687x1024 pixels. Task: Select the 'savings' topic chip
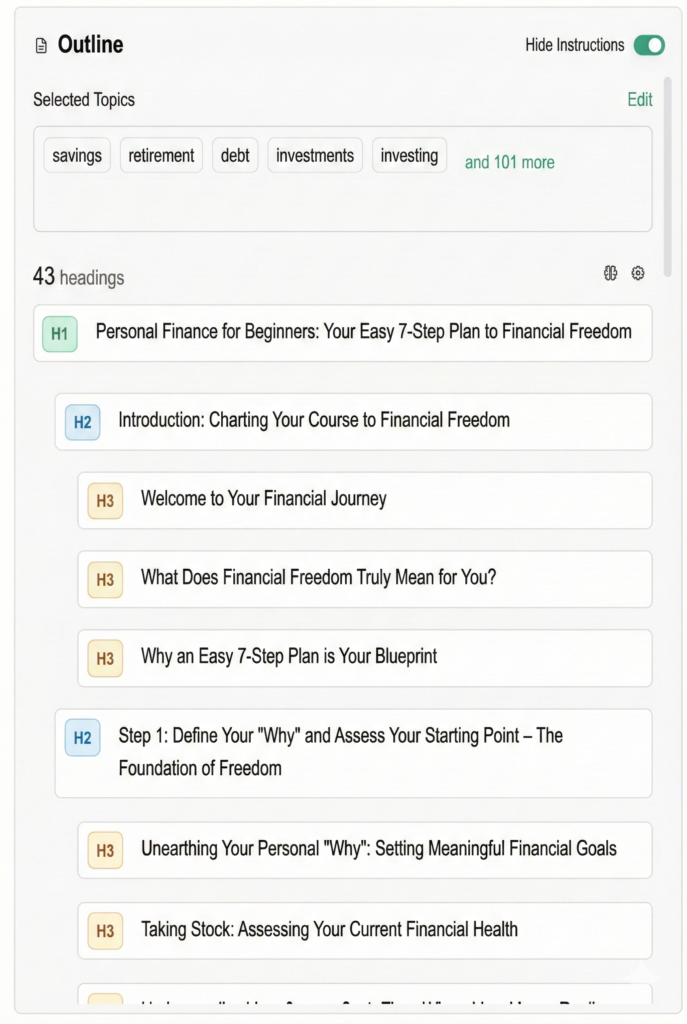[77, 156]
